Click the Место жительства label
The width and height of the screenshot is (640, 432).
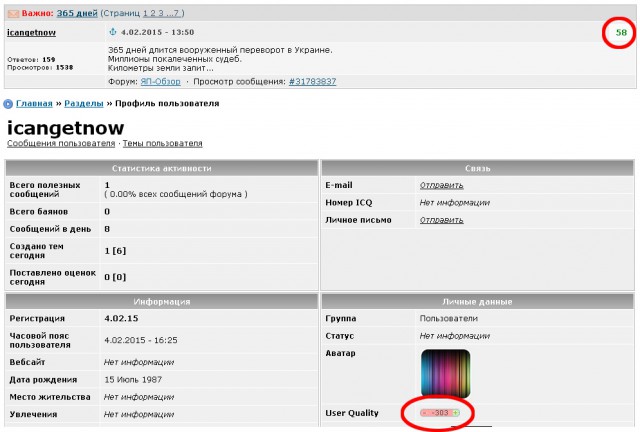[x=50, y=397]
